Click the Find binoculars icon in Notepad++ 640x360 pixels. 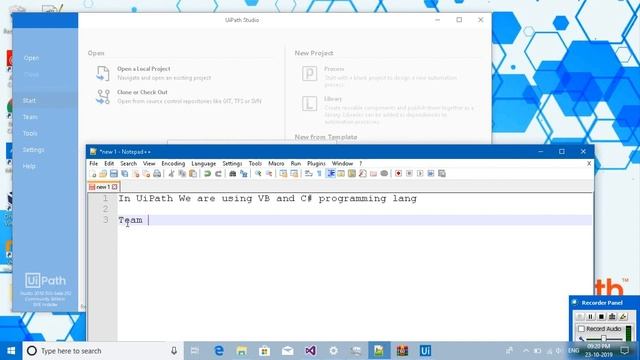pos(233,174)
